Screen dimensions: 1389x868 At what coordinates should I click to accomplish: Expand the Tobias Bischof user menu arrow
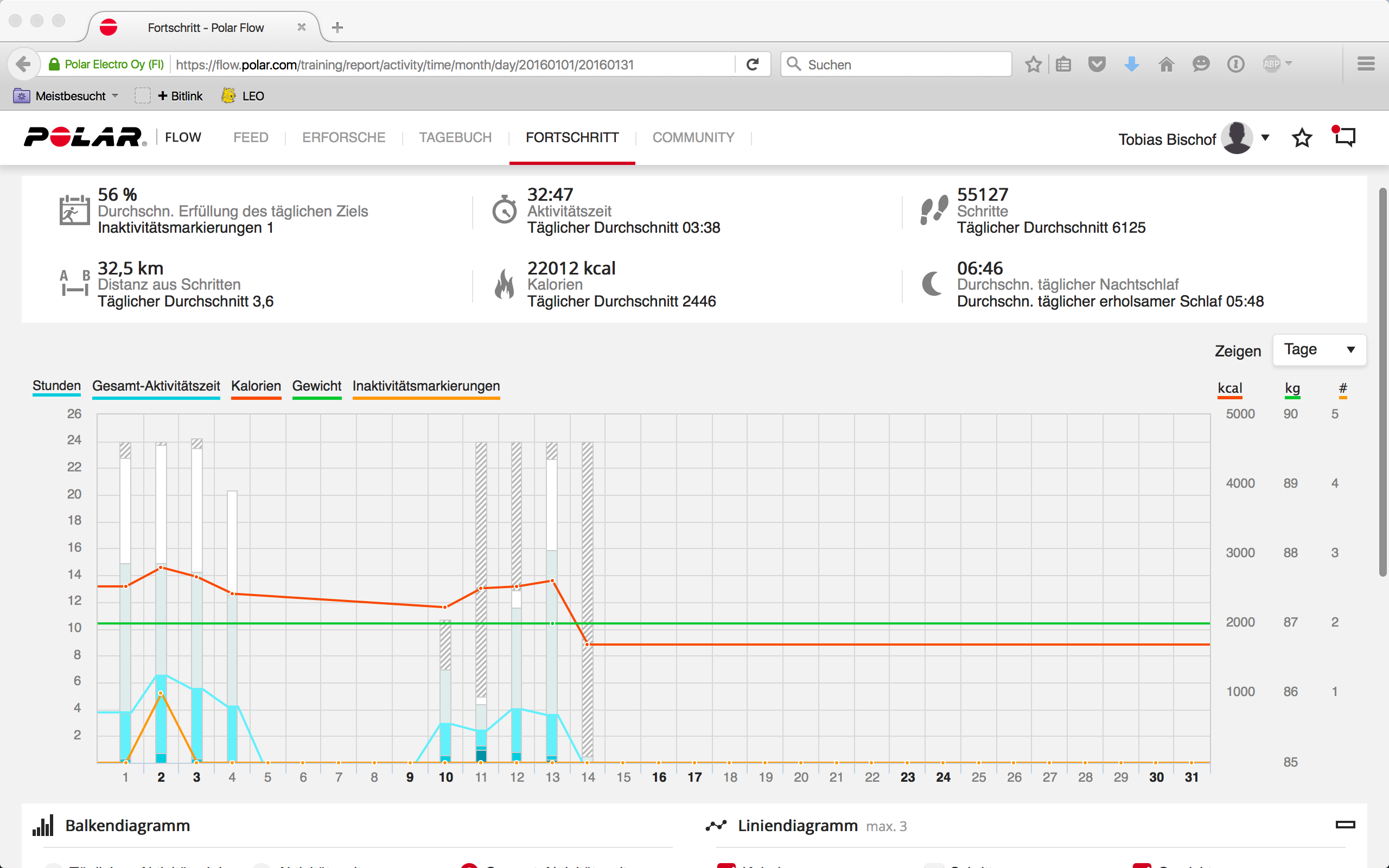point(1265,138)
